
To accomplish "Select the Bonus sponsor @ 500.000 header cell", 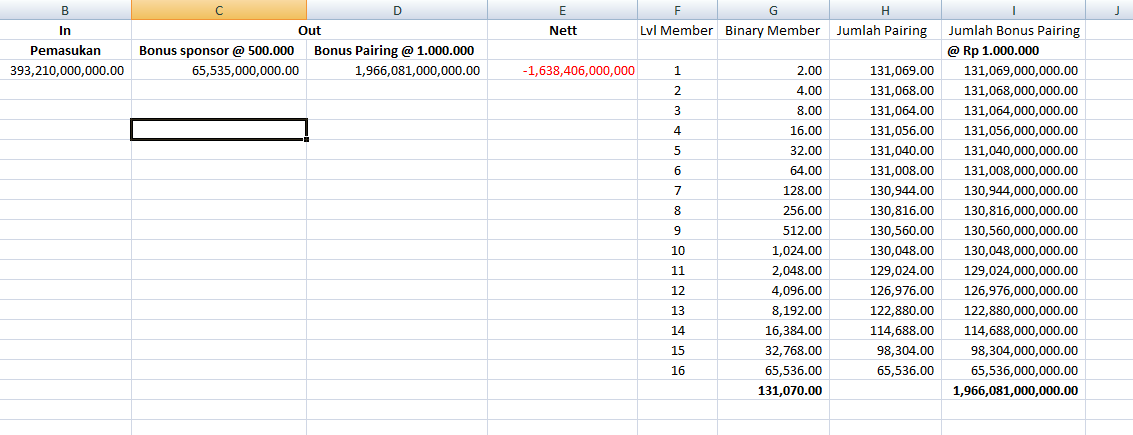I will (x=218, y=50).
